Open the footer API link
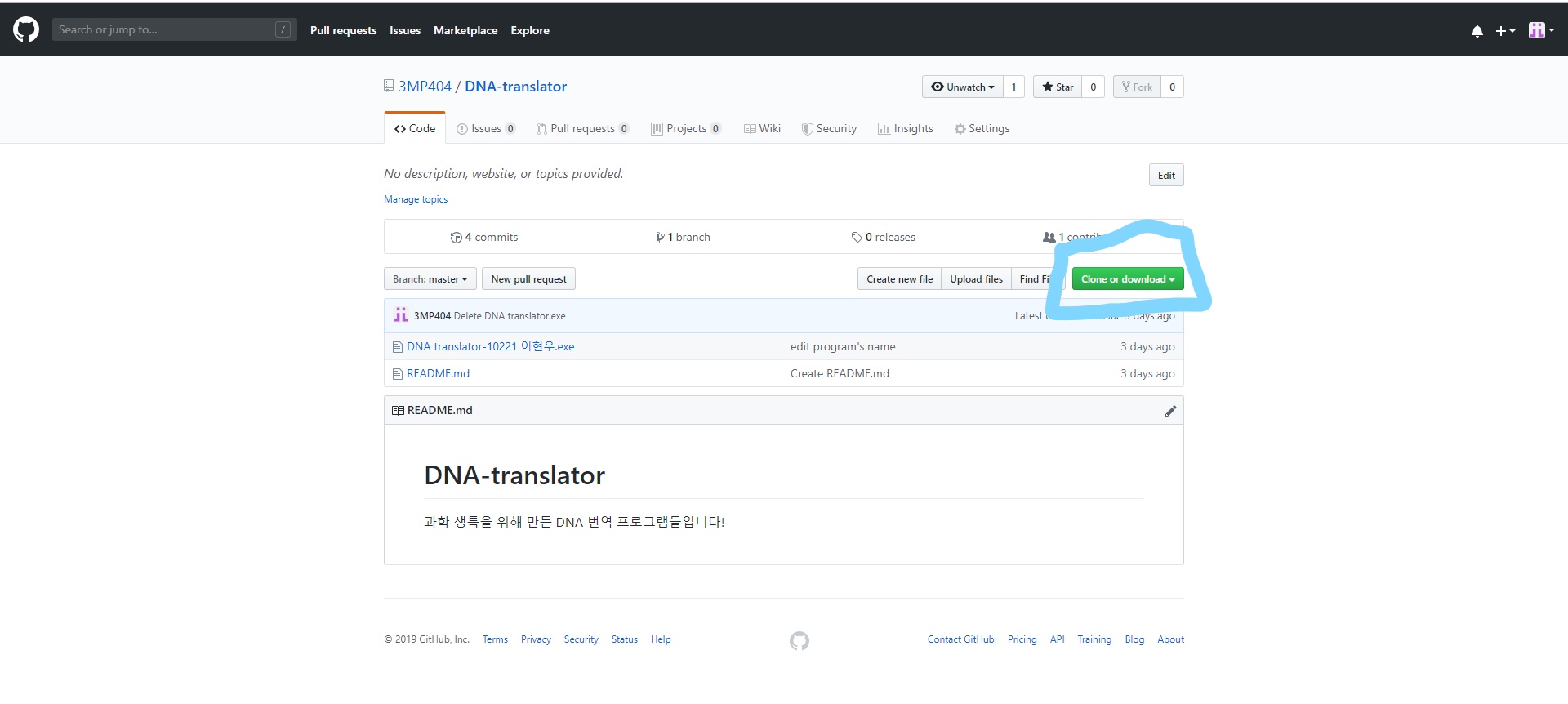Screen dimensions: 1568x704 1057,639
